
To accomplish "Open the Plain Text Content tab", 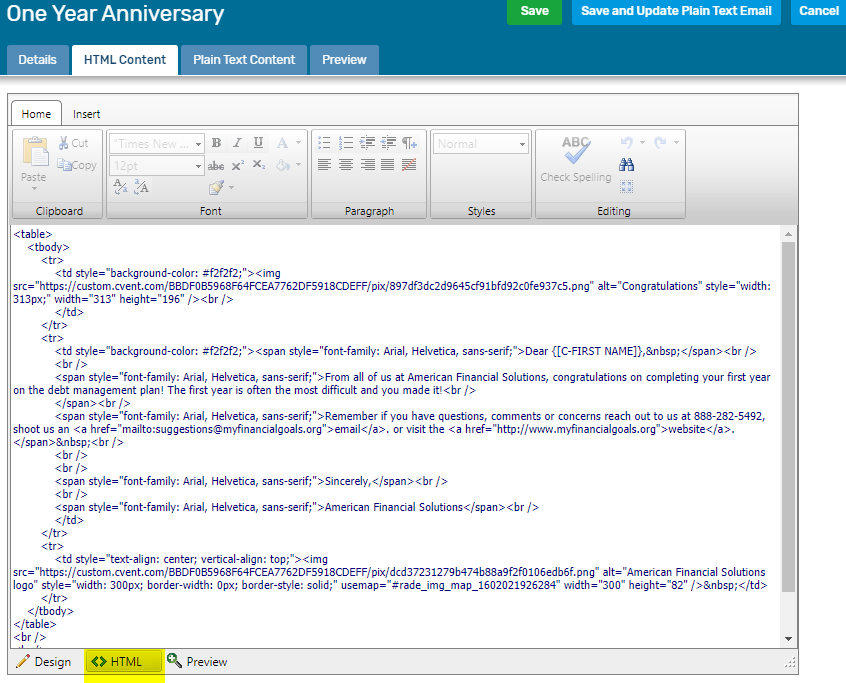I will click(x=244, y=60).
